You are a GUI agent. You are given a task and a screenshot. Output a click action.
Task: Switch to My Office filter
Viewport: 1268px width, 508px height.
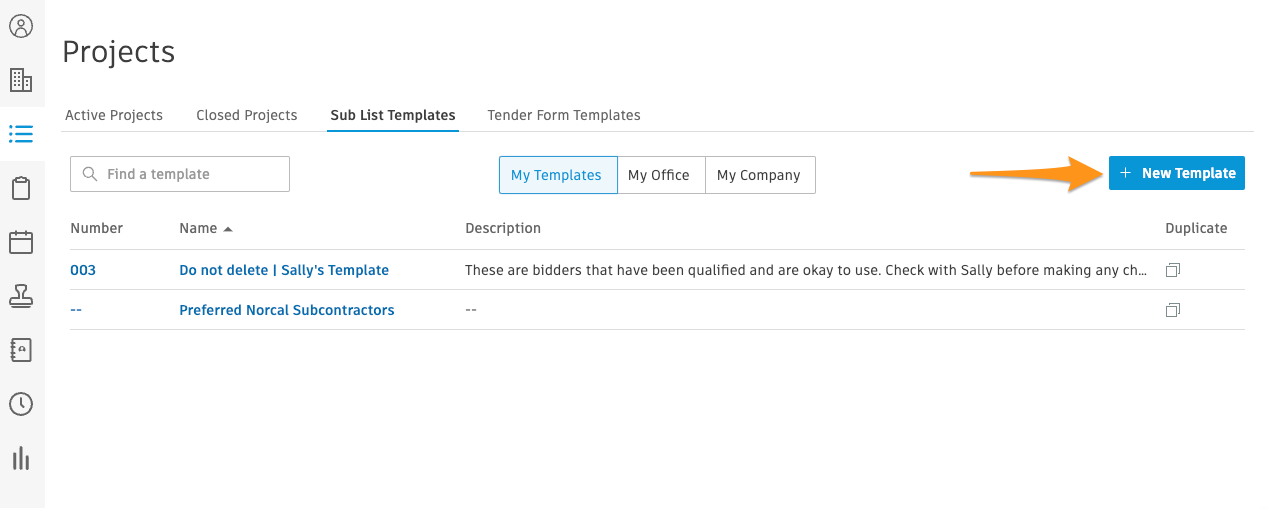(x=659, y=175)
